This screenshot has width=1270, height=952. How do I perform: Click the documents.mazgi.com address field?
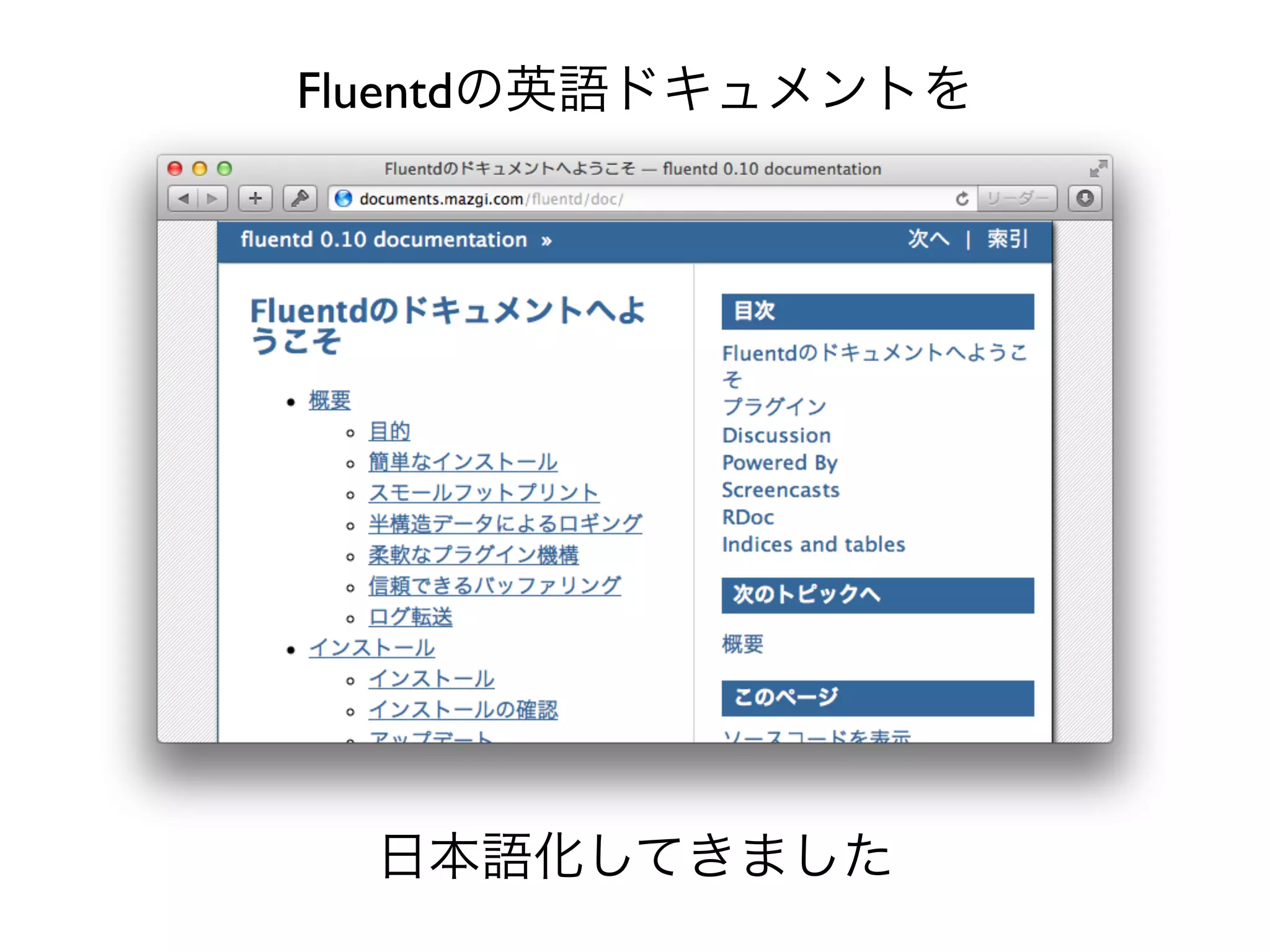tap(653, 199)
